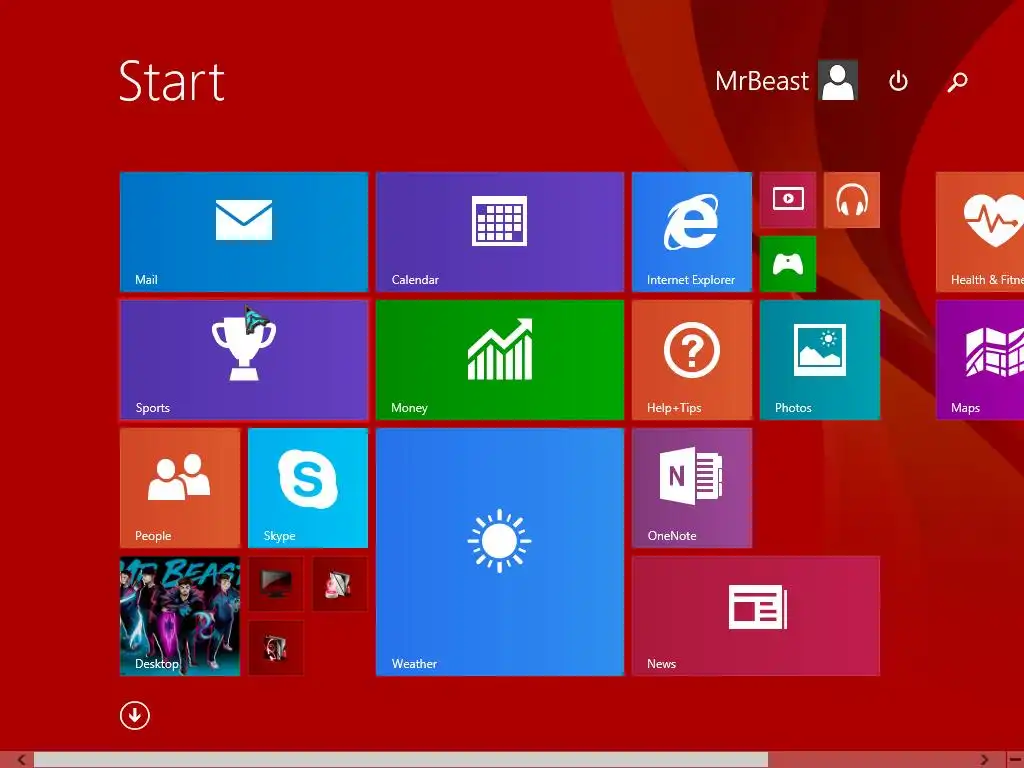Image resolution: width=1024 pixels, height=768 pixels.
Task: Click the scrollbar left arrow
Action: [21, 760]
